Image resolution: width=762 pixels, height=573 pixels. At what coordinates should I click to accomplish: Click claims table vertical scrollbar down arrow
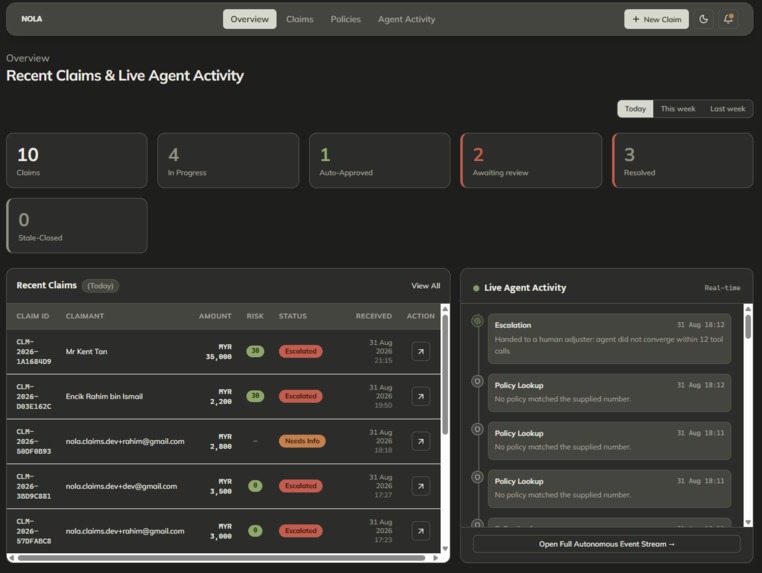(x=445, y=549)
